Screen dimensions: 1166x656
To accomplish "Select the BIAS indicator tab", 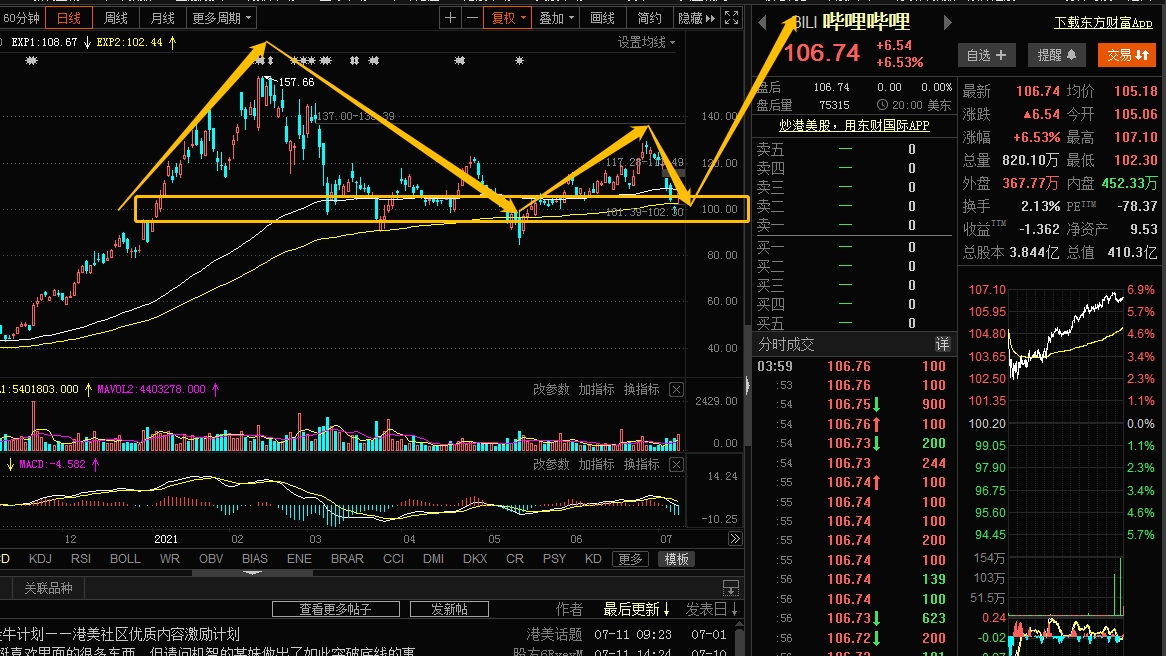I will coord(255,559).
